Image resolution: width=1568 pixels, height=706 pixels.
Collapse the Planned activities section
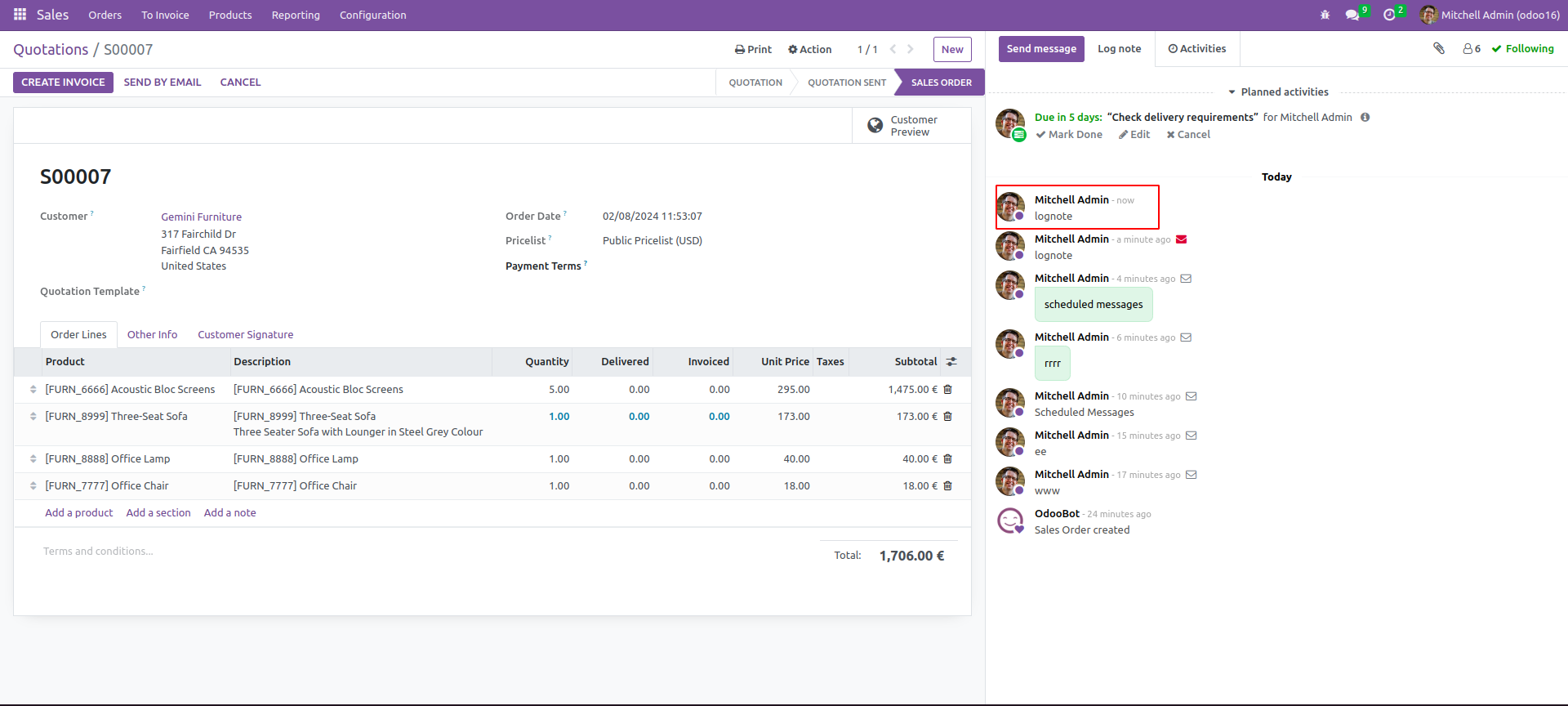coord(1277,92)
